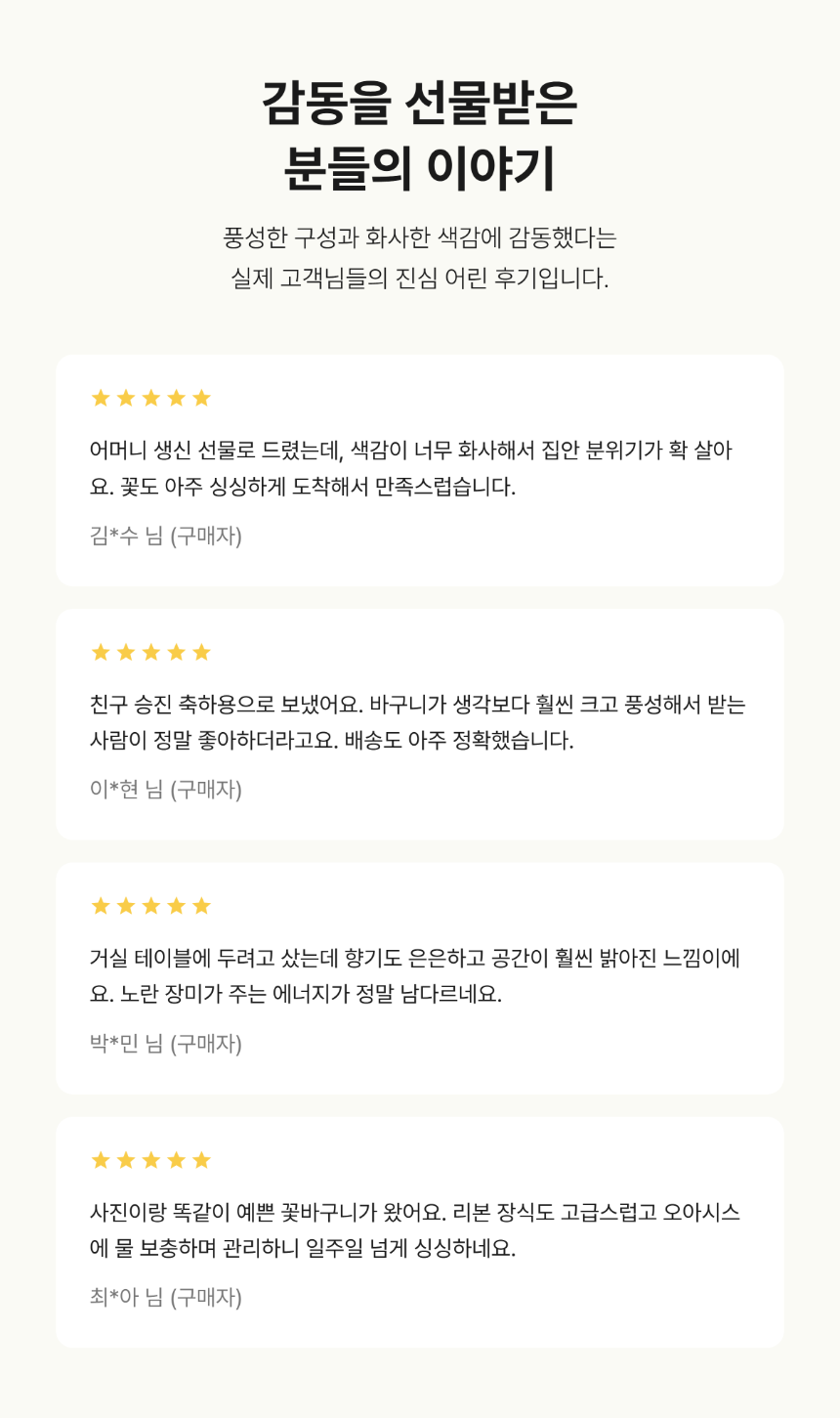Viewport: 840px width, 1418px height.
Task: Click second star in 박*민 review
Action: coord(126,906)
